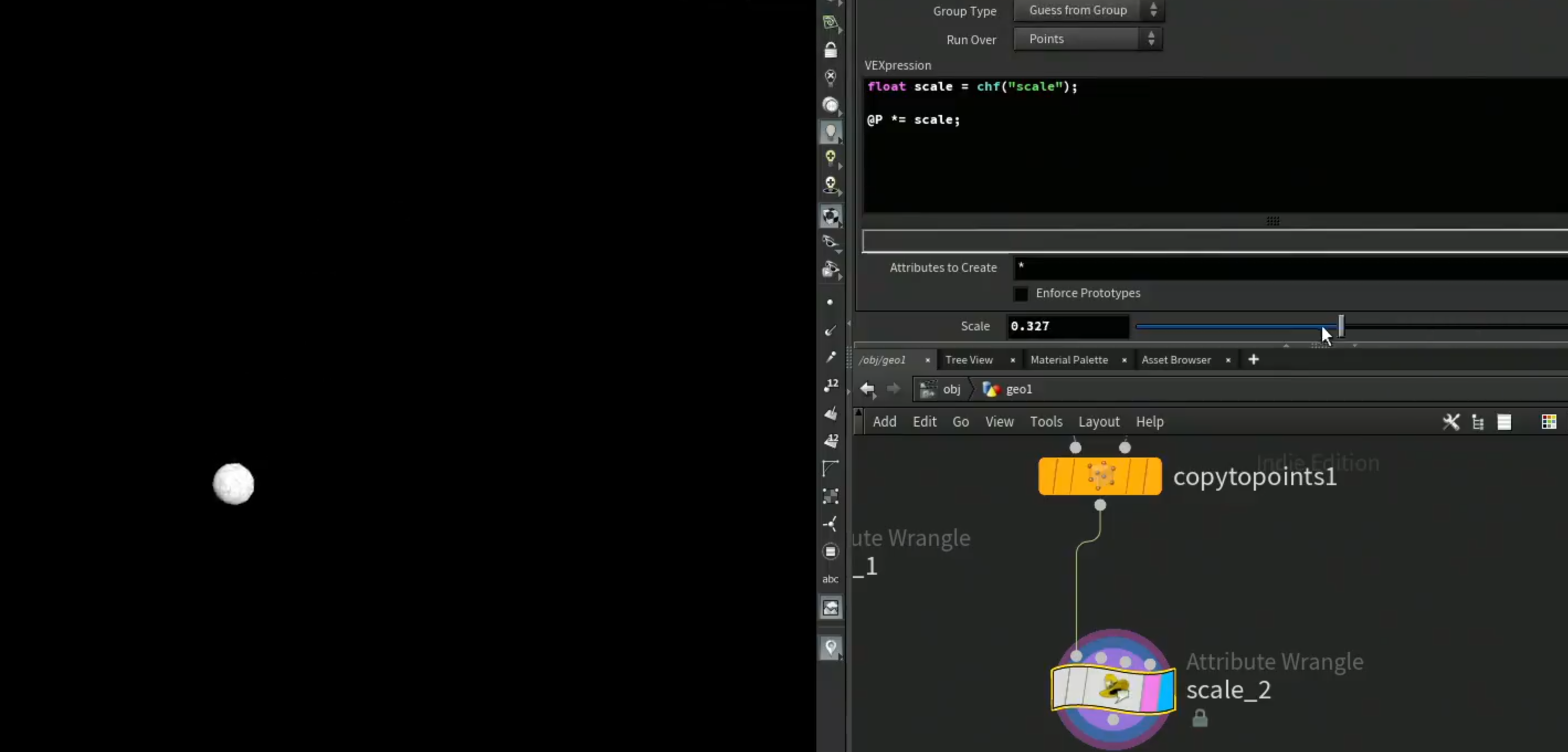
Task: Open the visualizers map-pin icon
Action: pyautogui.click(x=830, y=647)
